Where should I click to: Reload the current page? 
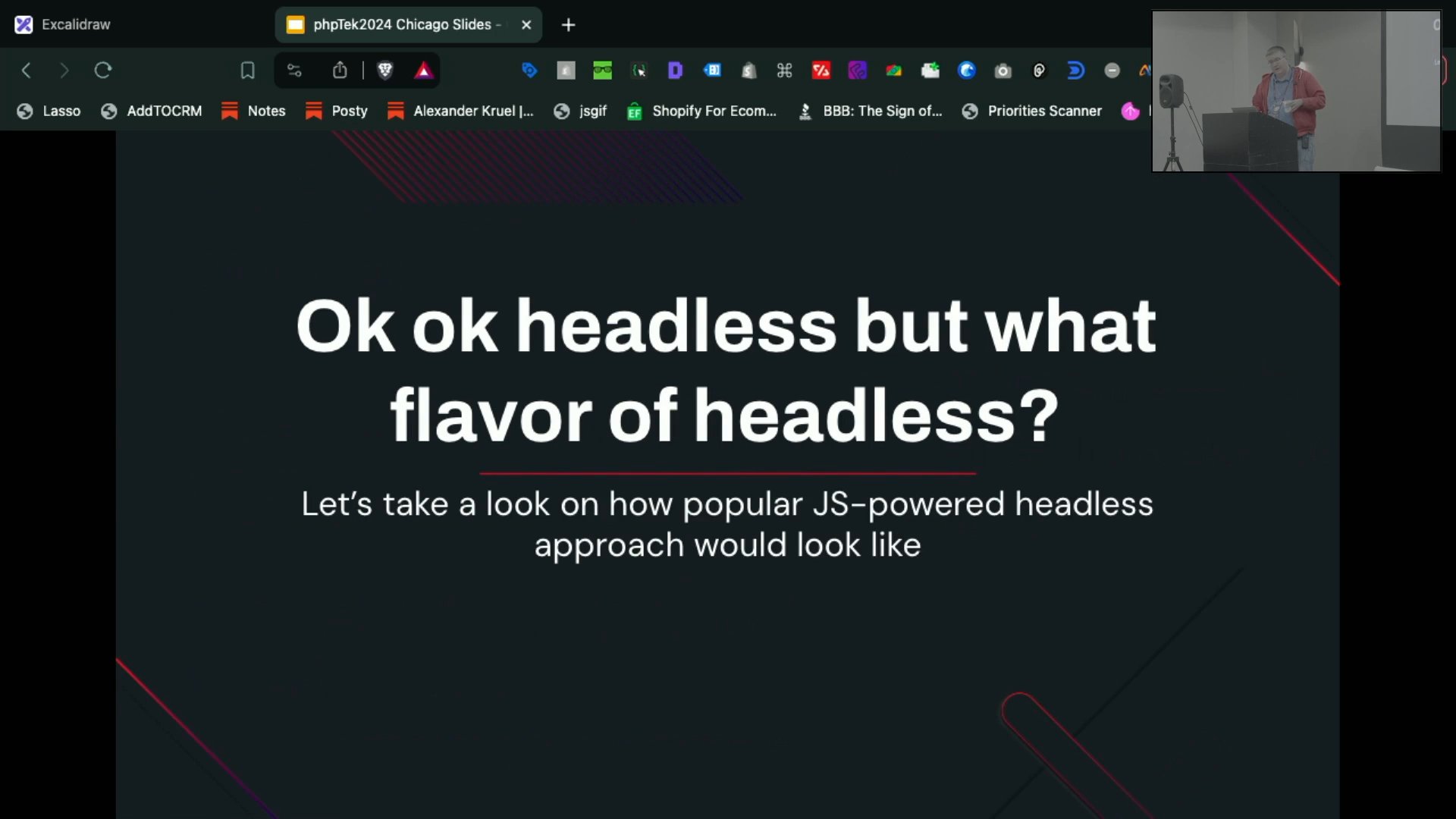103,71
